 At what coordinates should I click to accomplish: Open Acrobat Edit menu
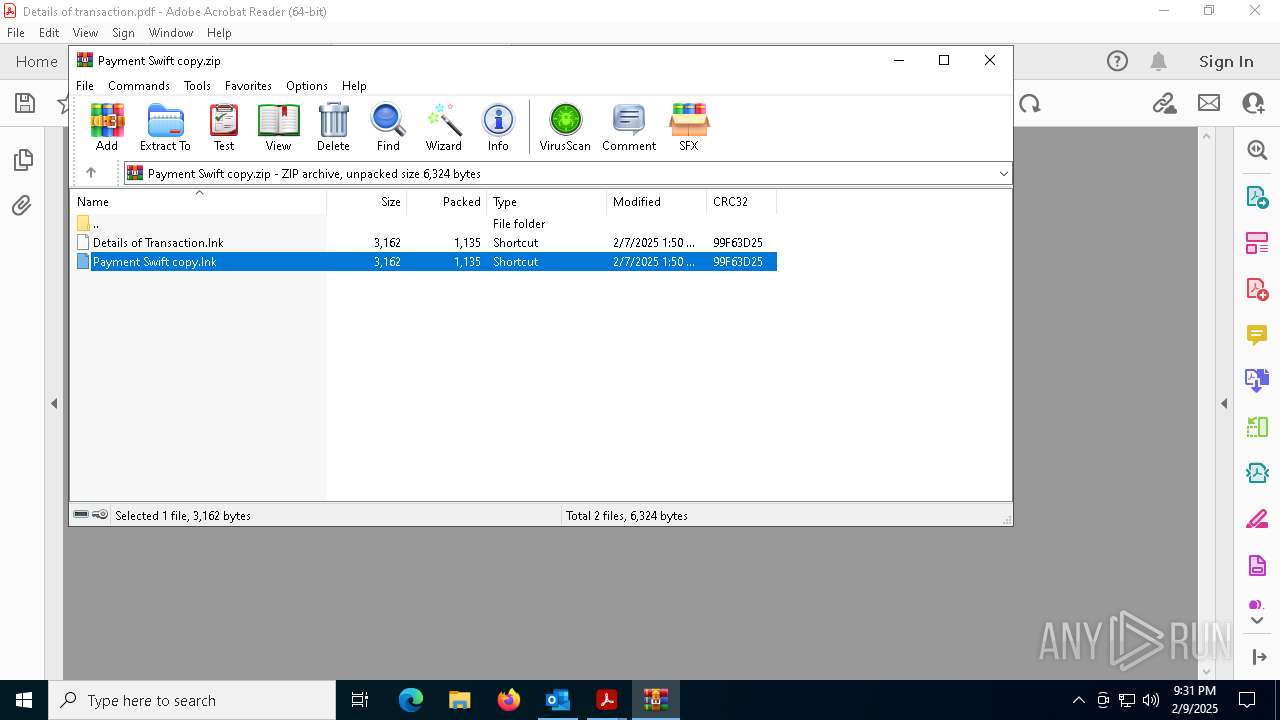pos(49,33)
